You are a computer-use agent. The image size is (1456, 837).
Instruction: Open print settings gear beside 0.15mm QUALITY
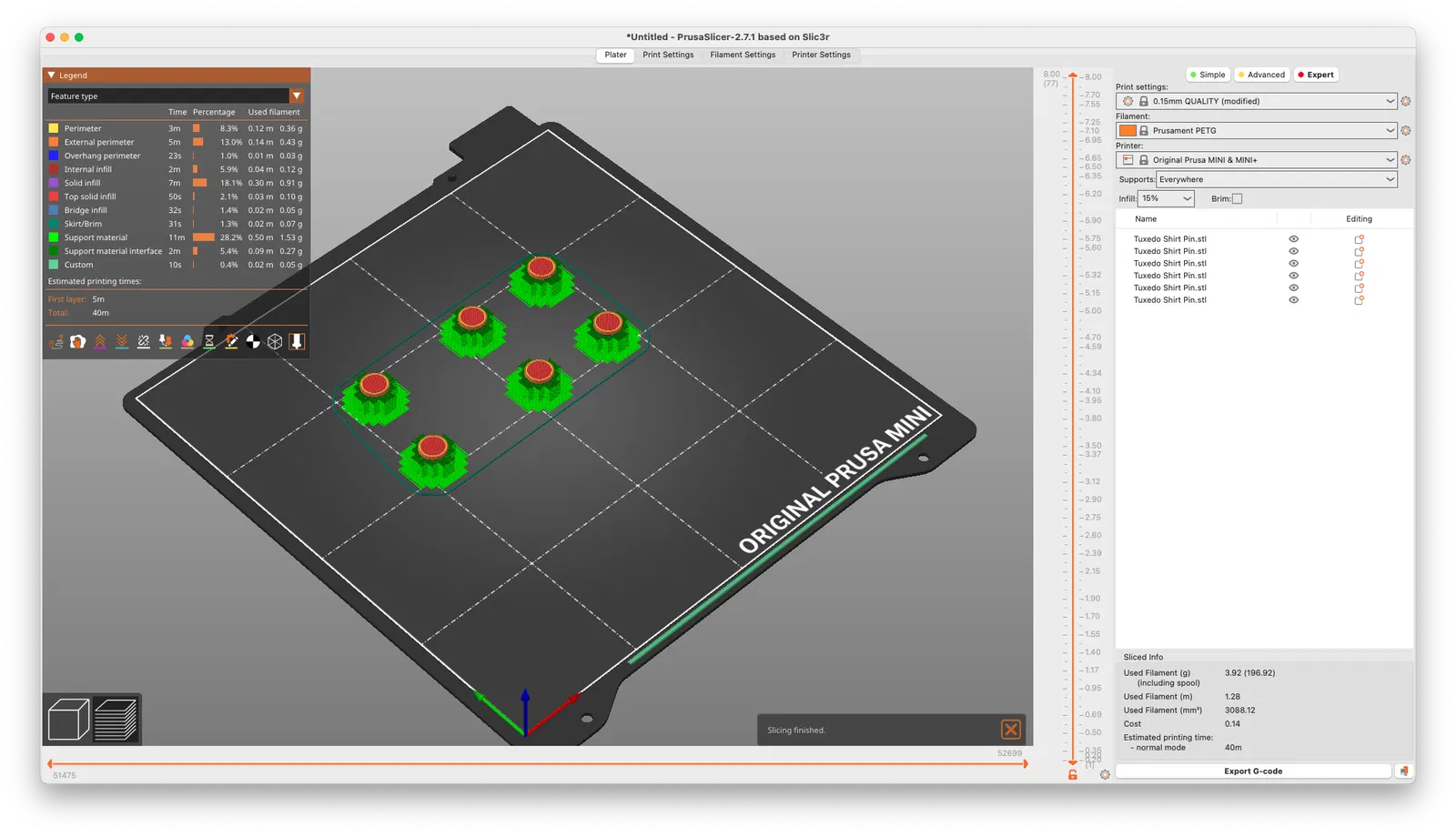tap(1406, 101)
